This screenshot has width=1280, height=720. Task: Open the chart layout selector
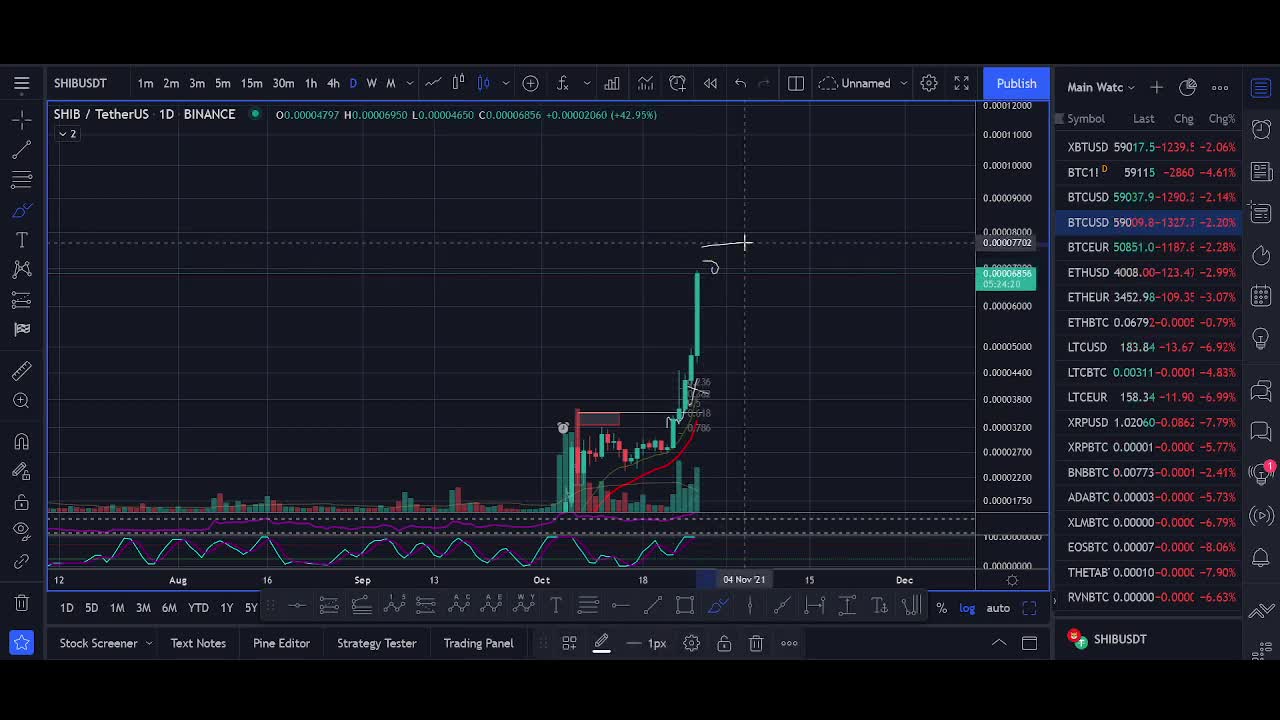796,83
